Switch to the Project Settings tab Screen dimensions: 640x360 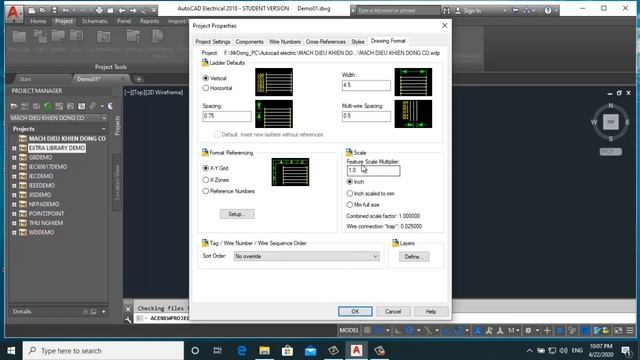213,42
